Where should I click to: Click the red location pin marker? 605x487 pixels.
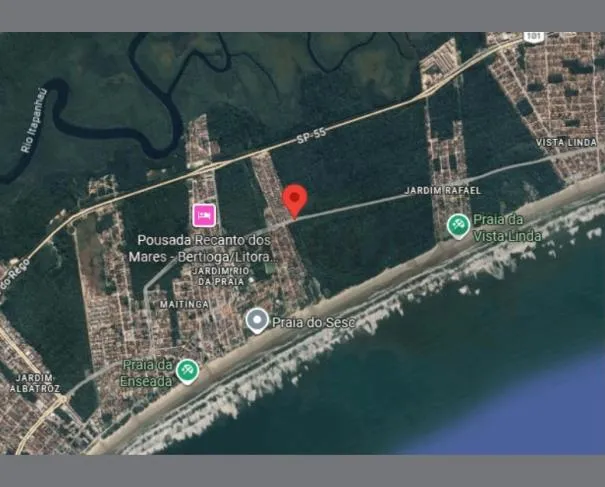[293, 199]
